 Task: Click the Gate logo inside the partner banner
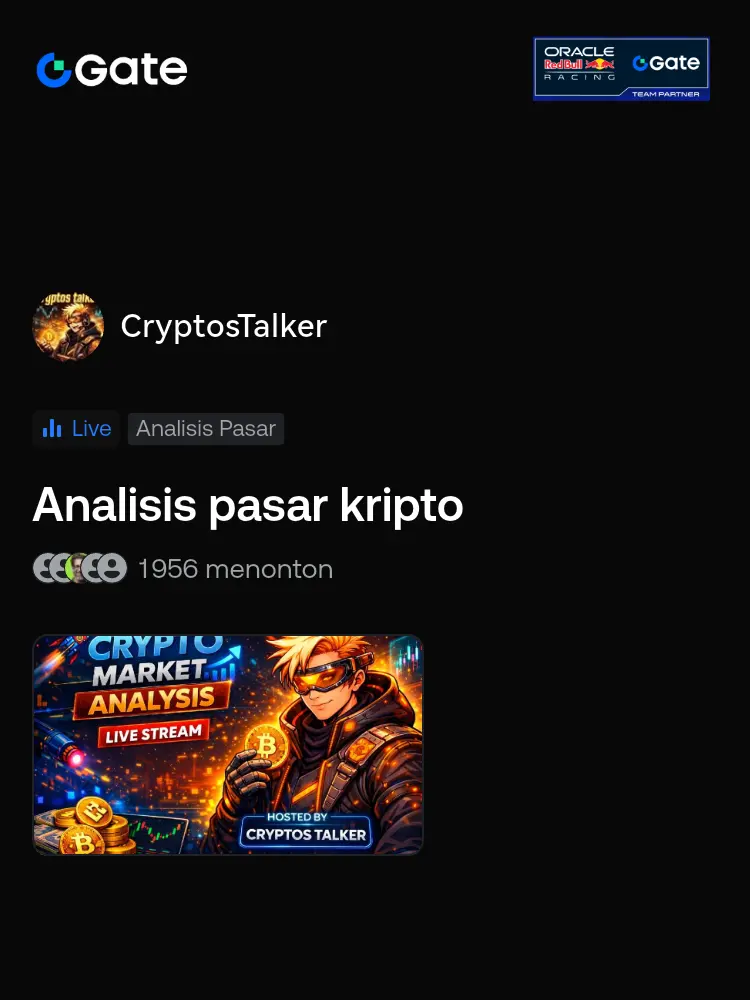[x=666, y=62]
